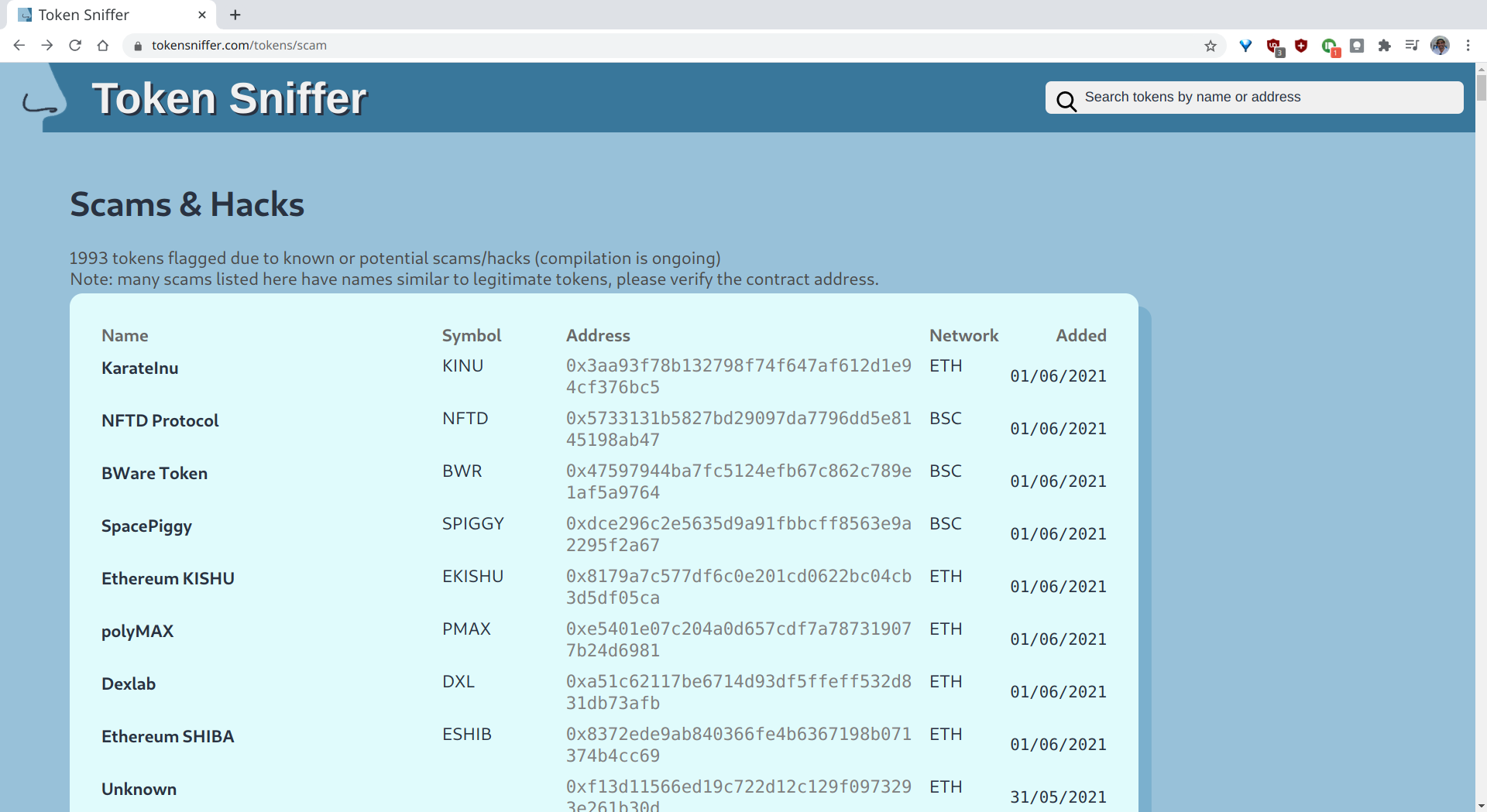Open the SpacePiggy token page
Image resolution: width=1487 pixels, height=812 pixels.
pos(146,526)
